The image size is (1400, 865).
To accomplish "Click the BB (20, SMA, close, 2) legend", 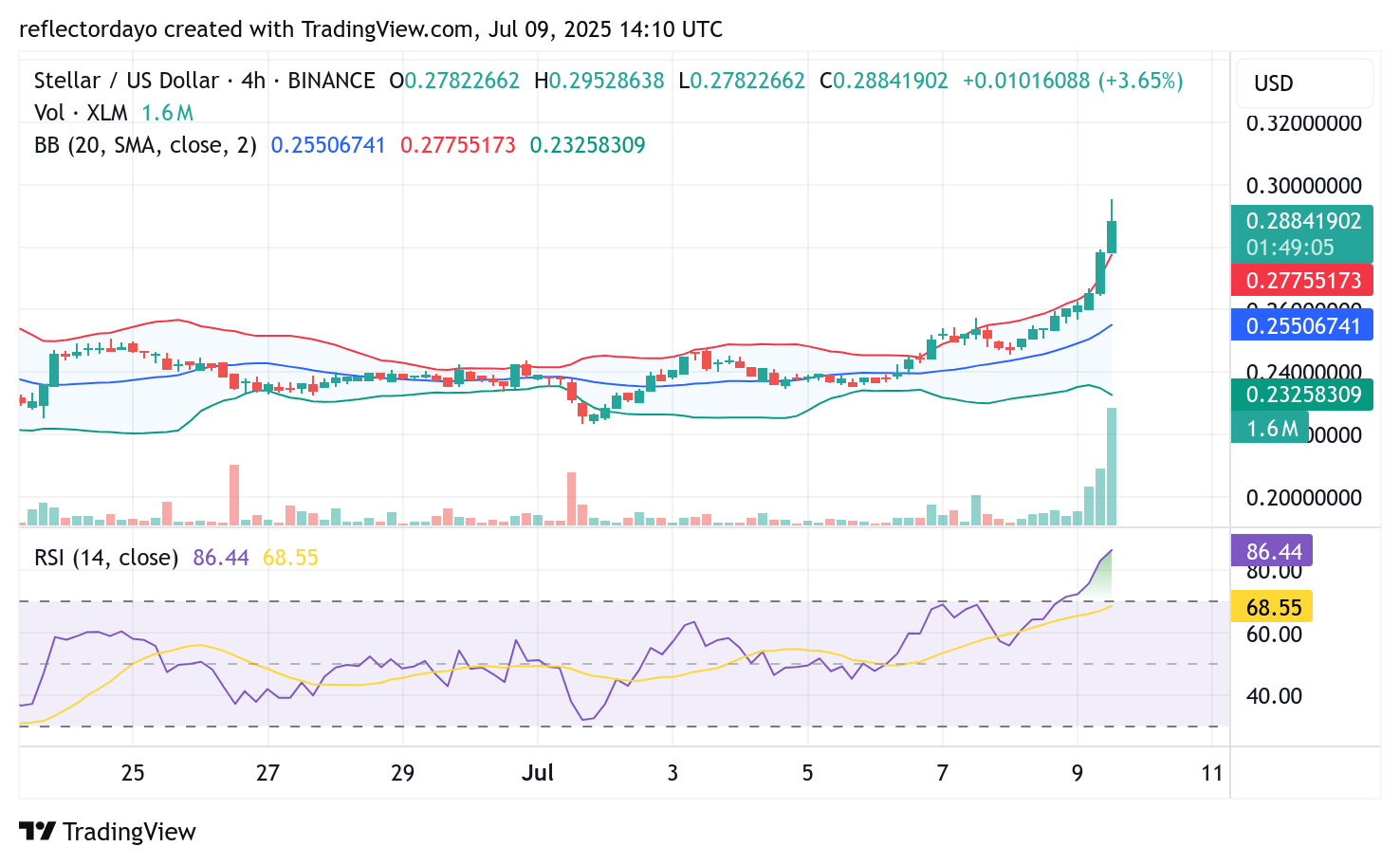I will 145,145.
